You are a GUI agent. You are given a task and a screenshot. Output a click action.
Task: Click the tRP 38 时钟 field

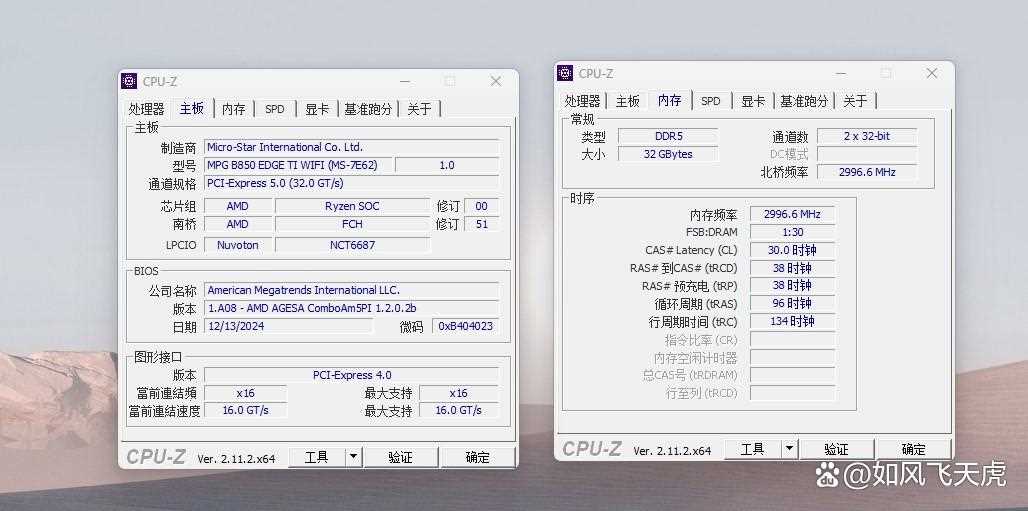[x=793, y=285]
